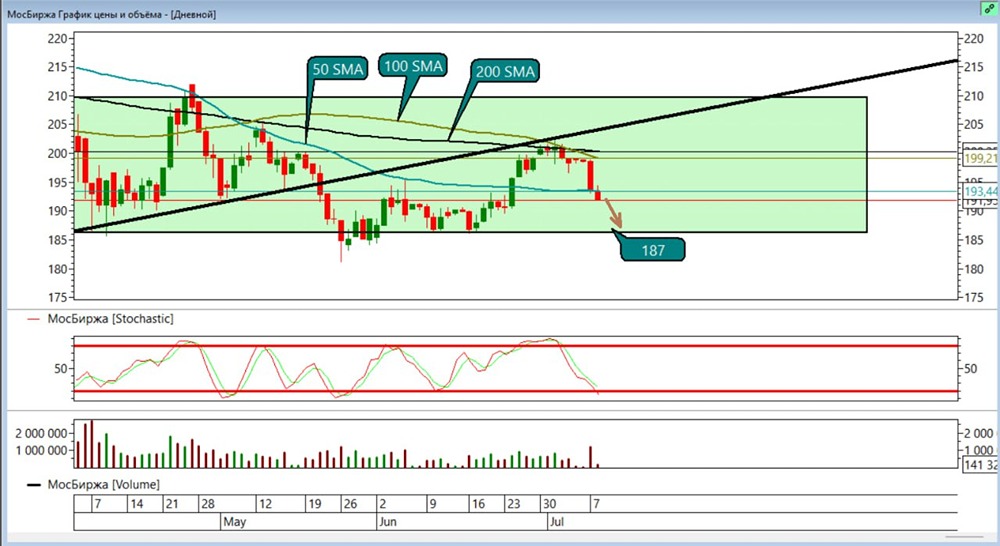Click the 199,21 price label on right axis
Screen dimensions: 1000x546
point(981,158)
